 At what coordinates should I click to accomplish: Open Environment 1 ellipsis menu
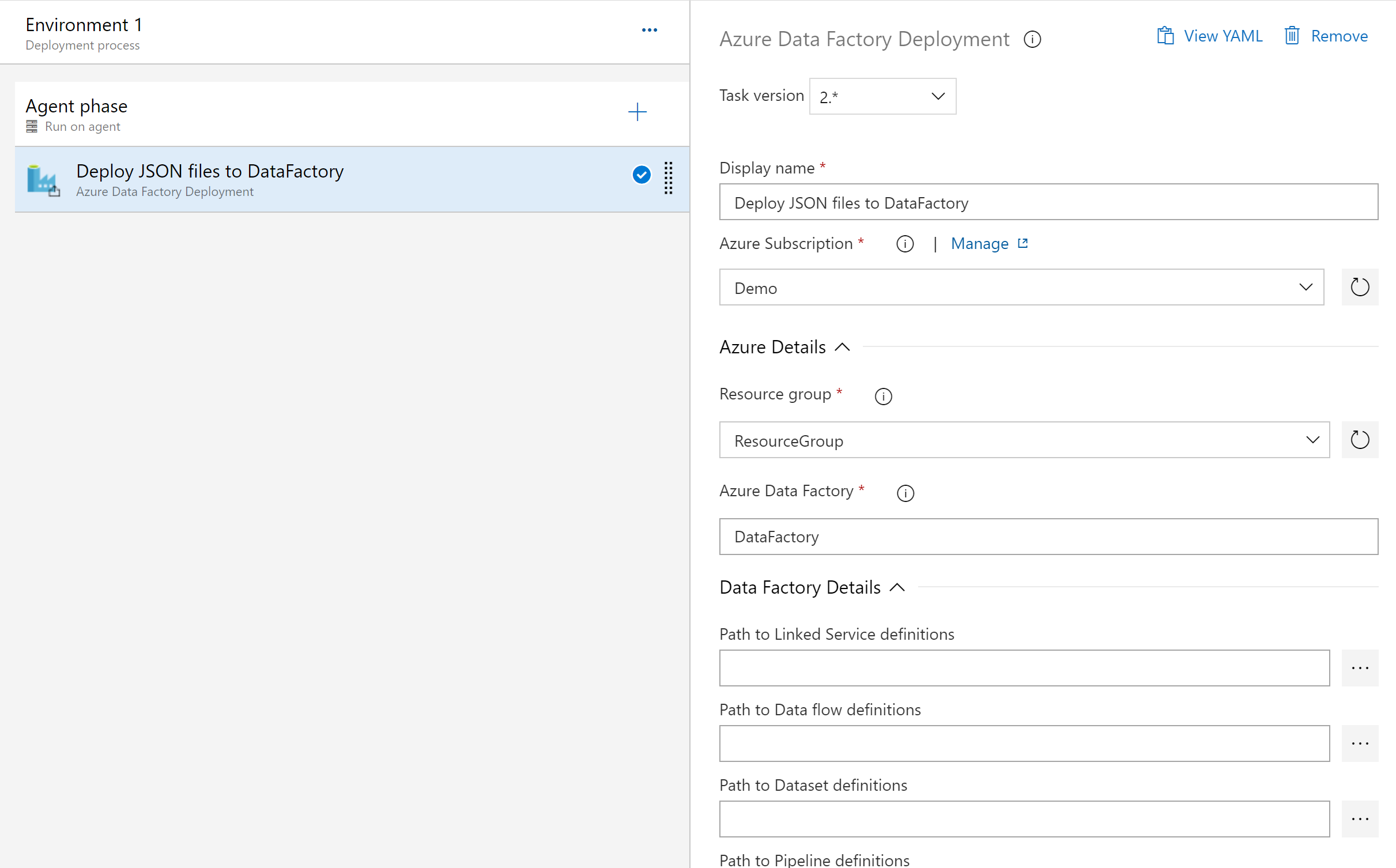tap(649, 30)
